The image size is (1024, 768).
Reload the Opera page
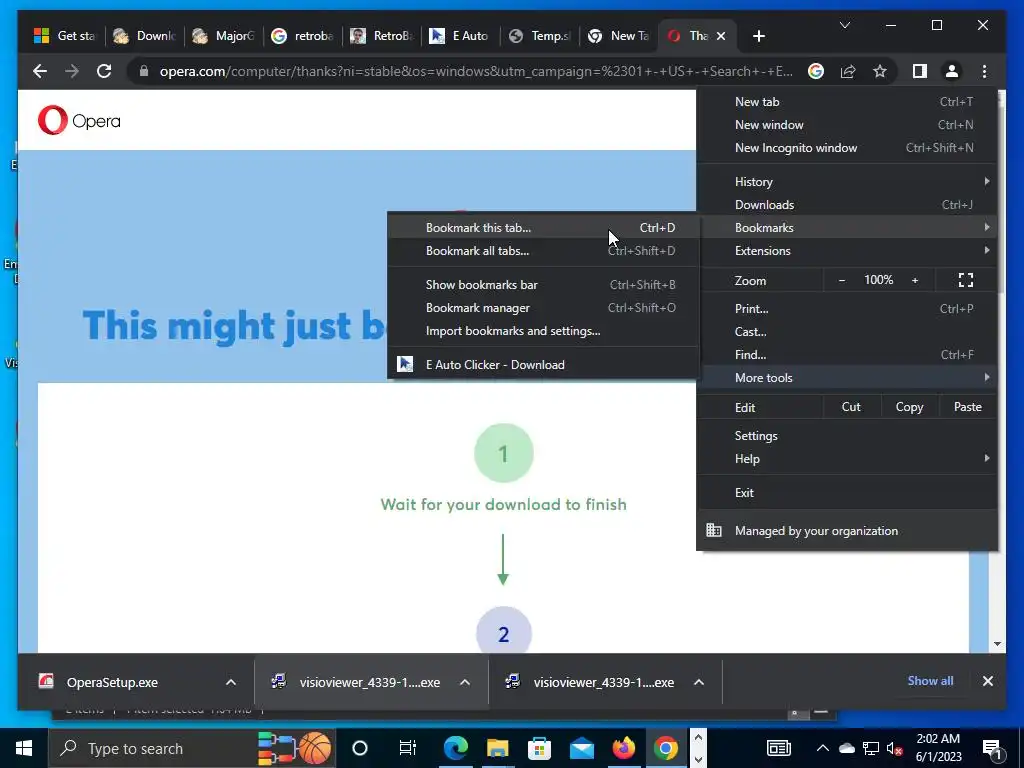(104, 71)
